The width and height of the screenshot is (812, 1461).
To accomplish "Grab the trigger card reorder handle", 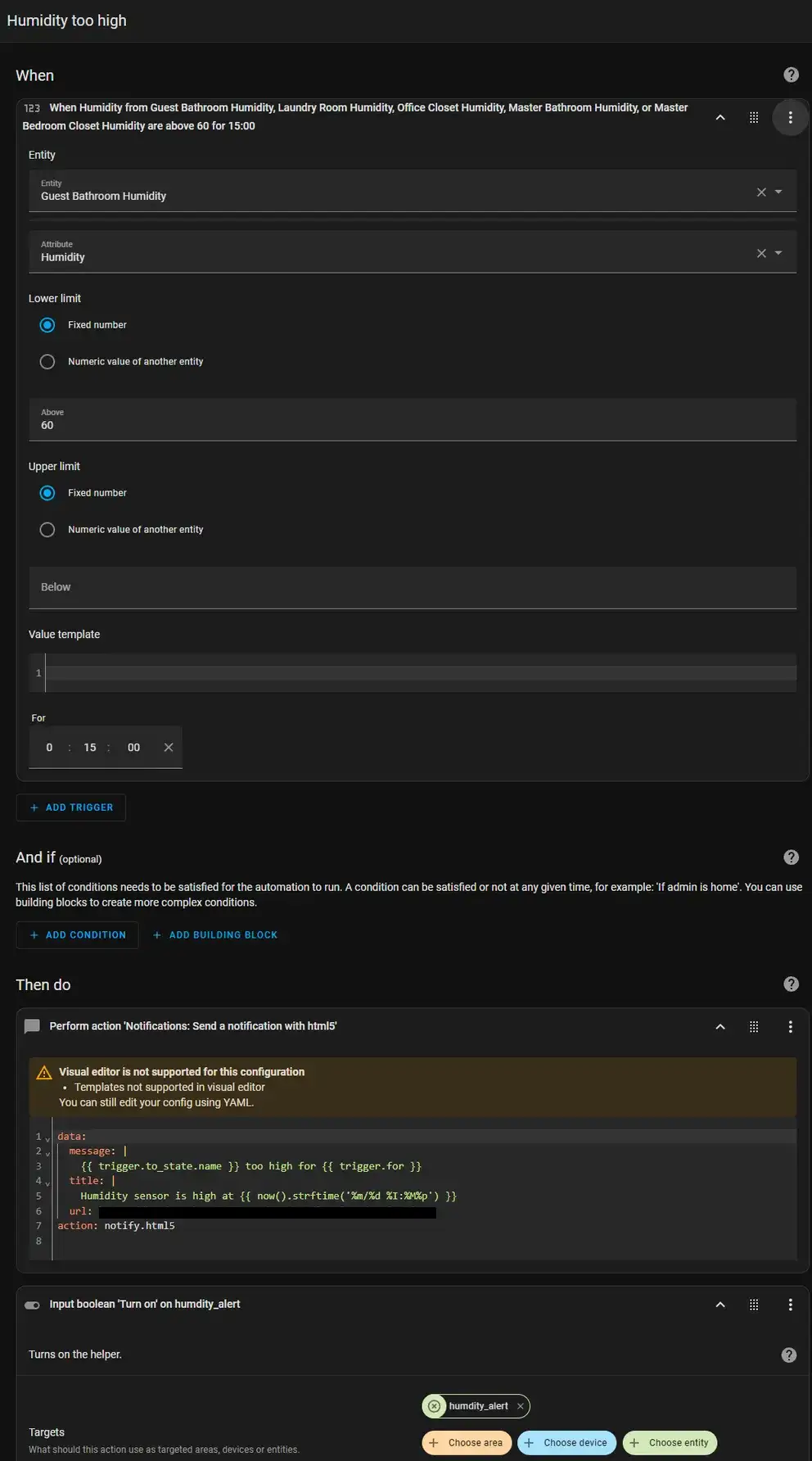I will point(754,117).
